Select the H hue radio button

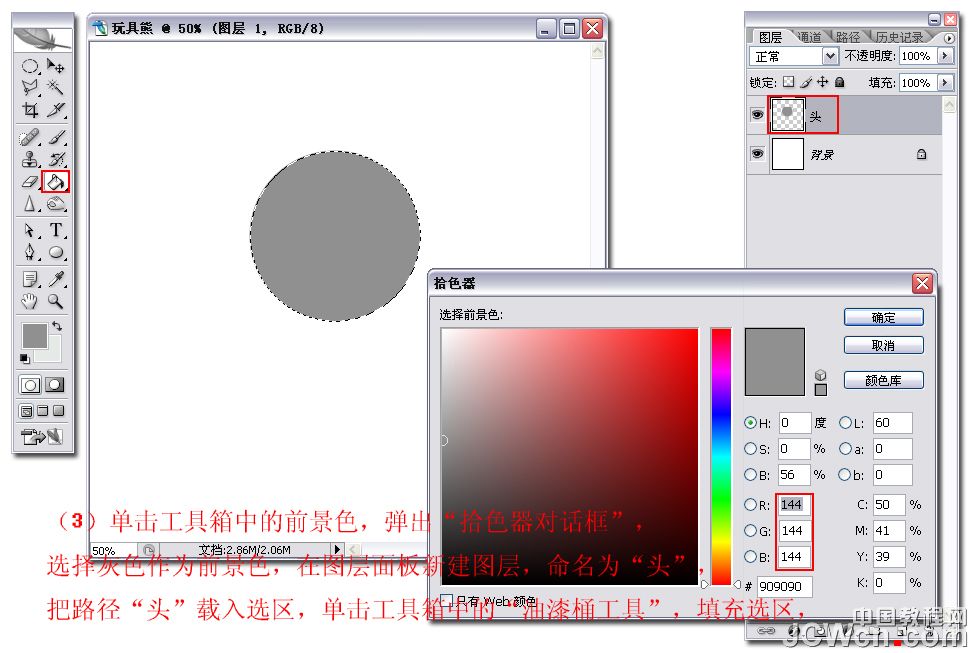(750, 422)
